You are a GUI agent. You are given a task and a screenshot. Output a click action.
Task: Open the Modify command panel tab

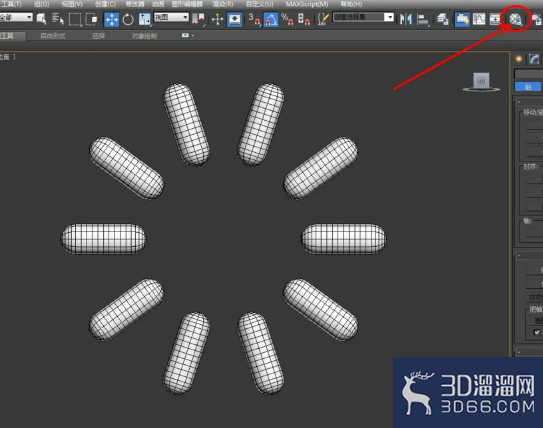point(534,59)
